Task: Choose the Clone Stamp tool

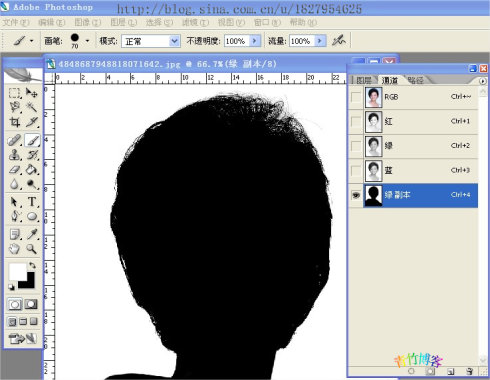Action: click(x=15, y=155)
